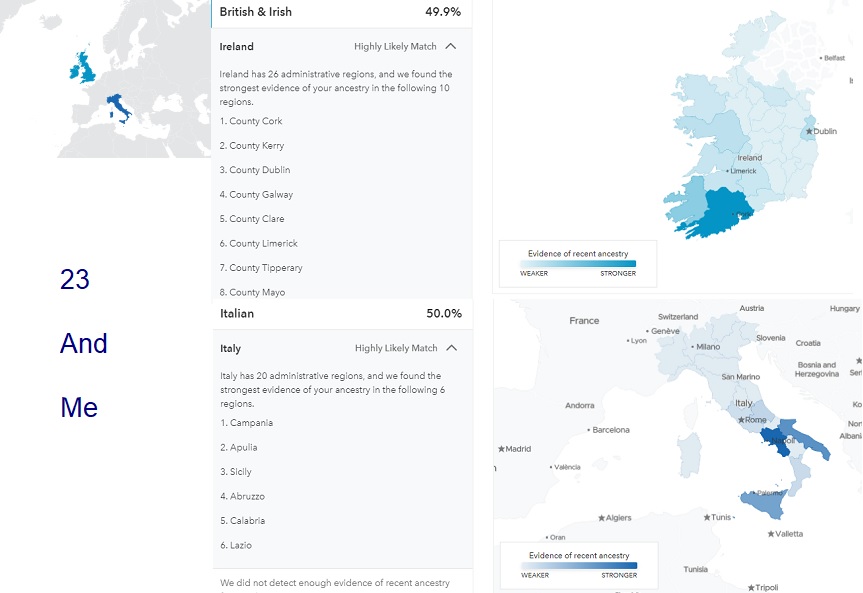Click the Dublin star marker on map
863x593 pixels.
(809, 131)
